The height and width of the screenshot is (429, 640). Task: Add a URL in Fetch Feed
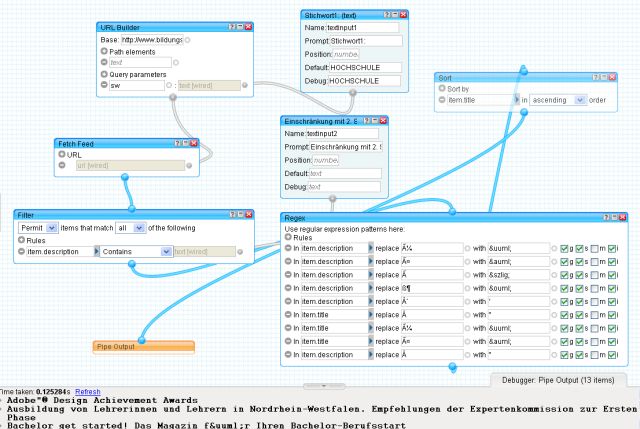point(62,154)
